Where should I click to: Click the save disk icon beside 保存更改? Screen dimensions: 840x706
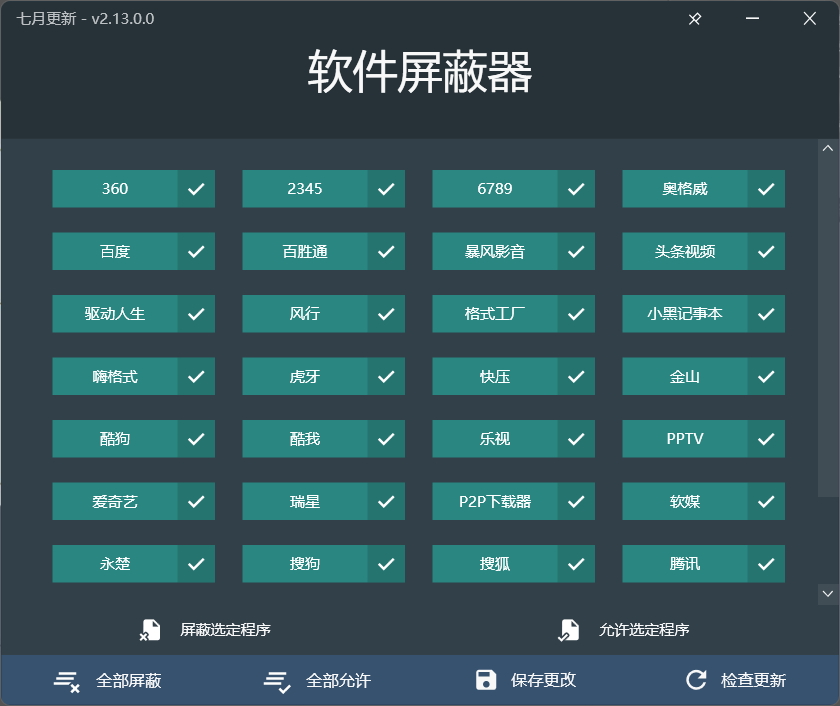coord(487,680)
